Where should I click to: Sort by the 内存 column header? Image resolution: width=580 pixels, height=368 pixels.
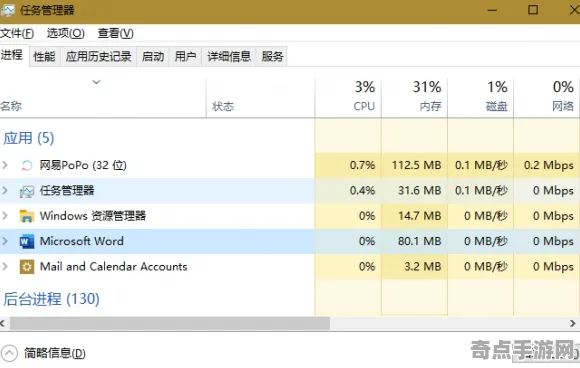point(414,98)
